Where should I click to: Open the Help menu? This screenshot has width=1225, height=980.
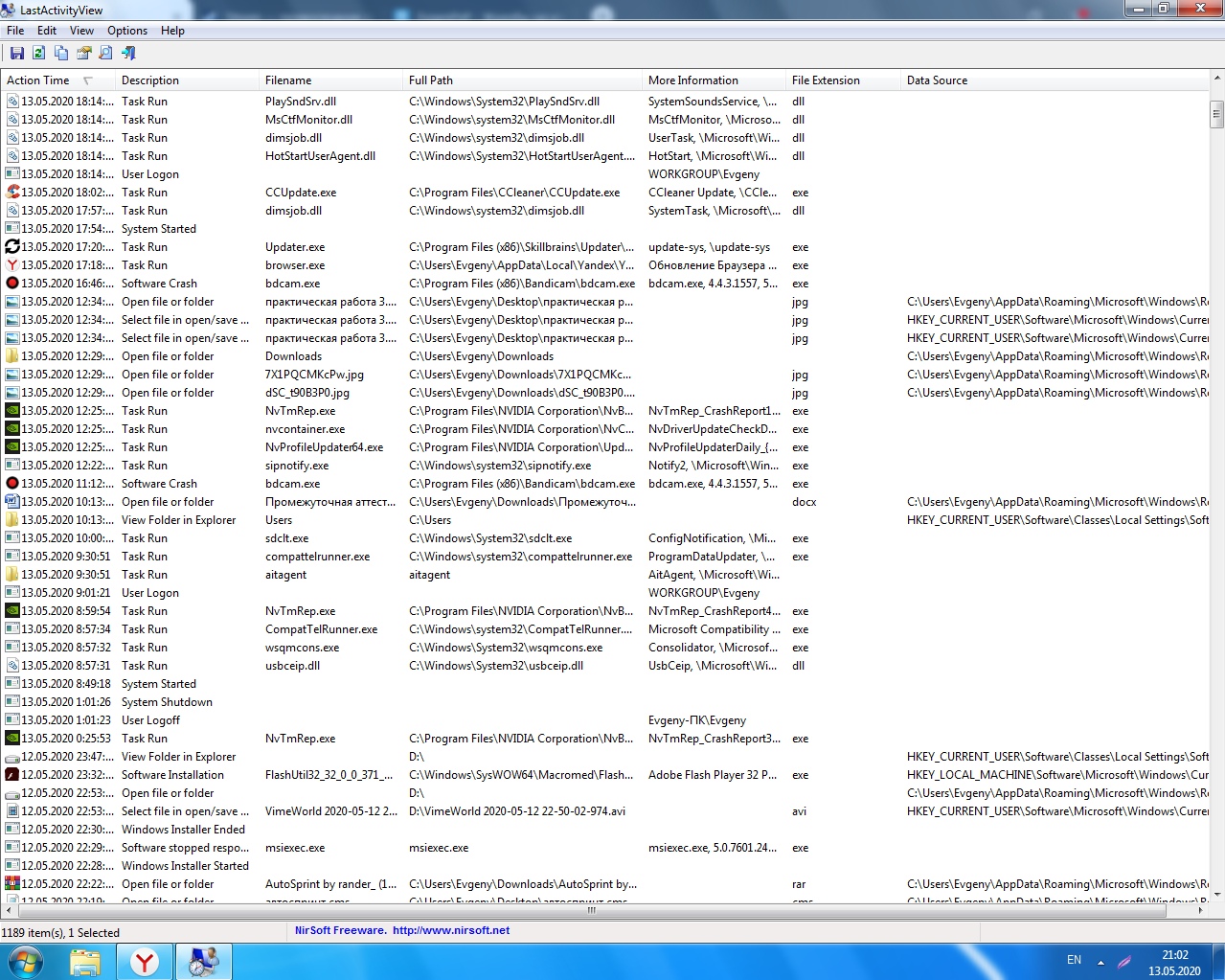[x=172, y=31]
